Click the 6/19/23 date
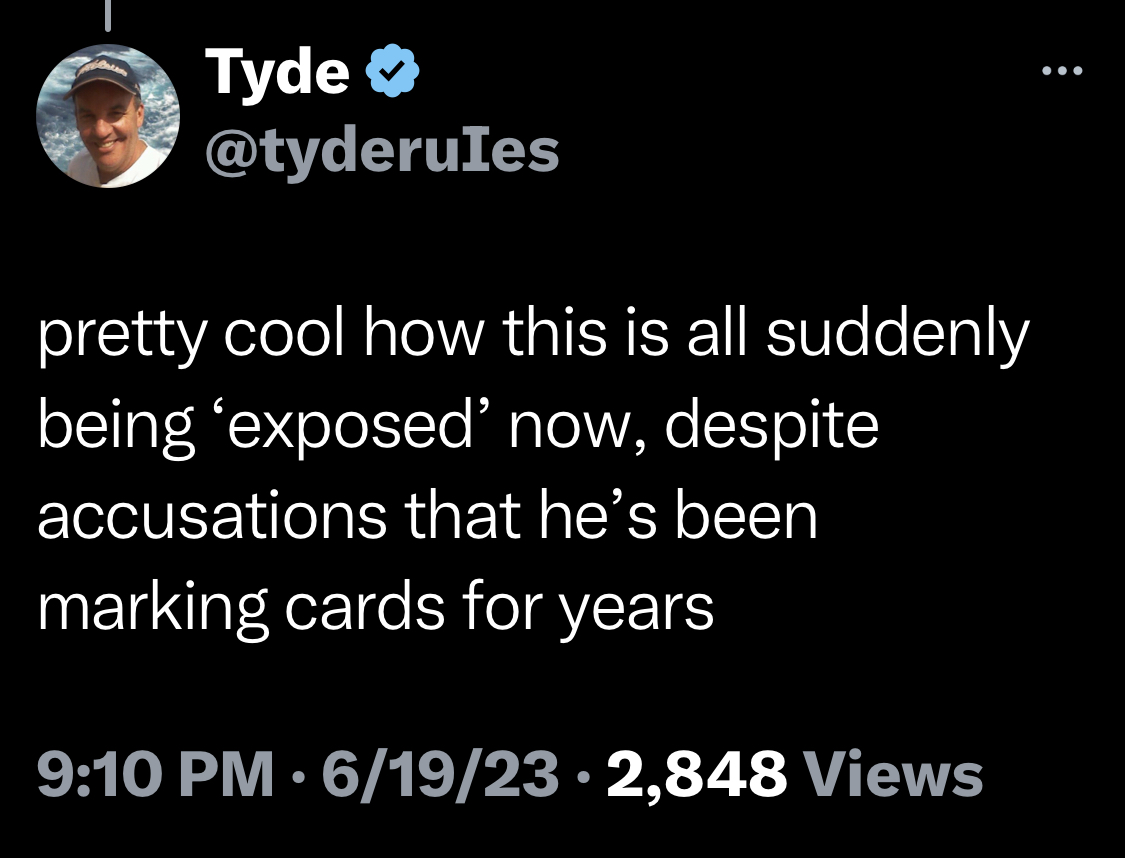 point(440,775)
